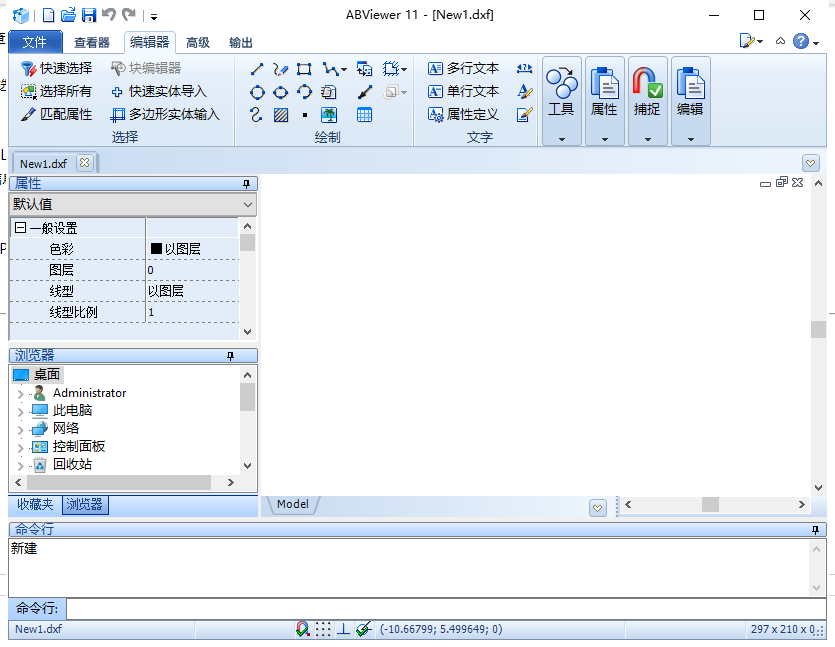Select the freehand sketch pencil tool
Viewport: 835px width, 647px height.
coord(280,69)
